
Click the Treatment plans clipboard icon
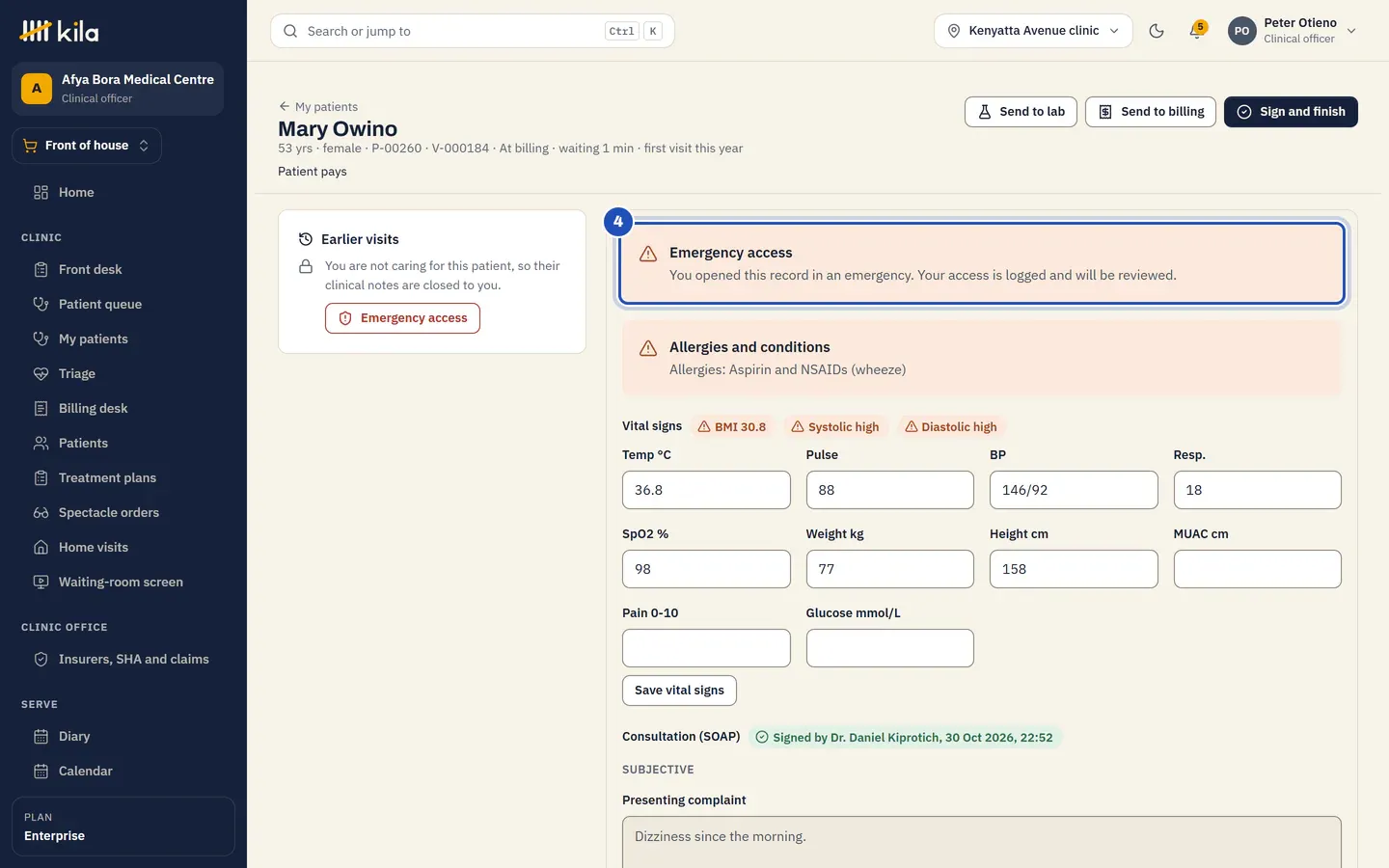click(x=41, y=478)
